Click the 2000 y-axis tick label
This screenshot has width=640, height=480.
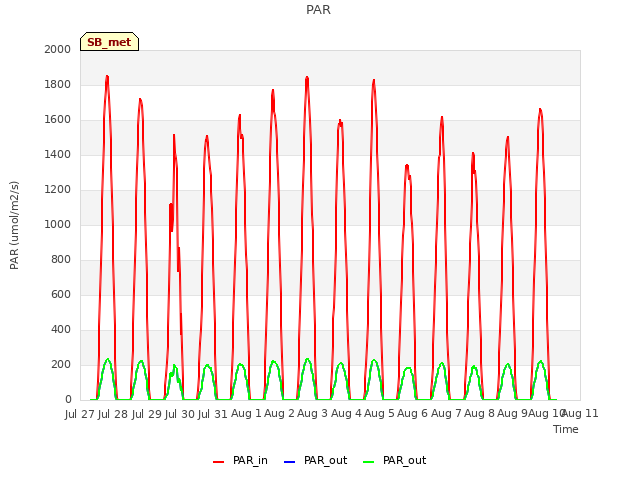[x=58, y=49]
